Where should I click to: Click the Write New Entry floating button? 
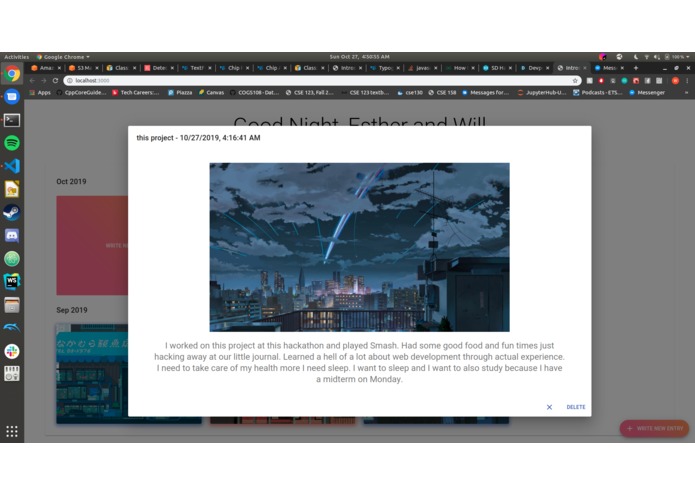coord(654,428)
